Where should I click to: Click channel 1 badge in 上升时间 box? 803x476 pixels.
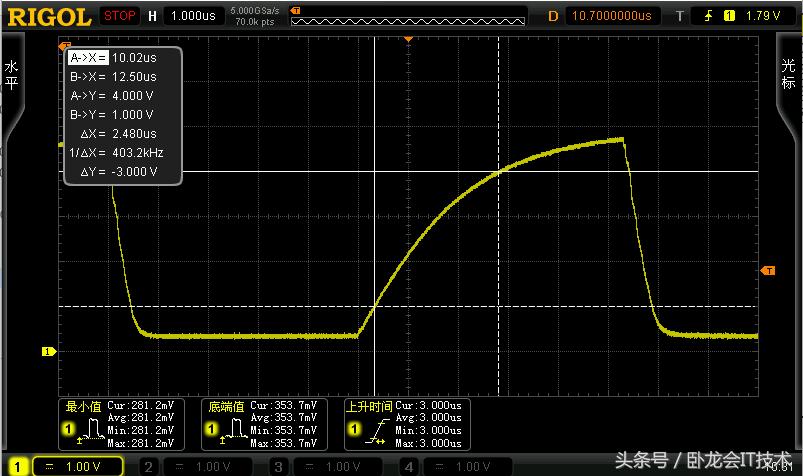click(354, 428)
